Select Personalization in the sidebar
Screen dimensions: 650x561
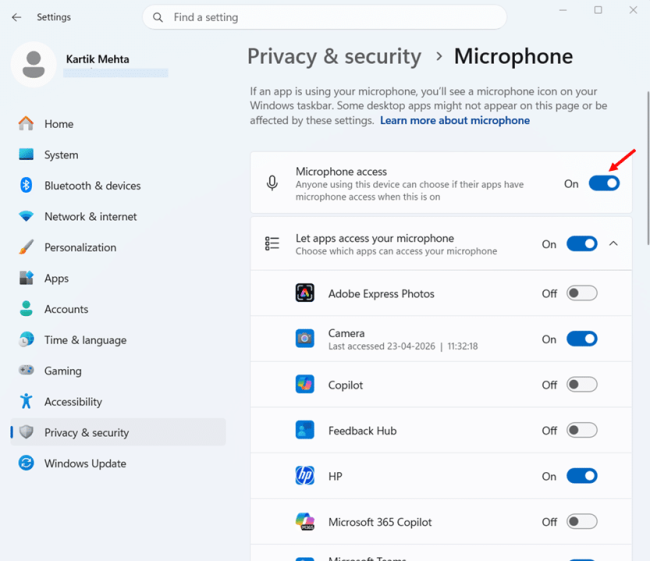[x=118, y=247]
